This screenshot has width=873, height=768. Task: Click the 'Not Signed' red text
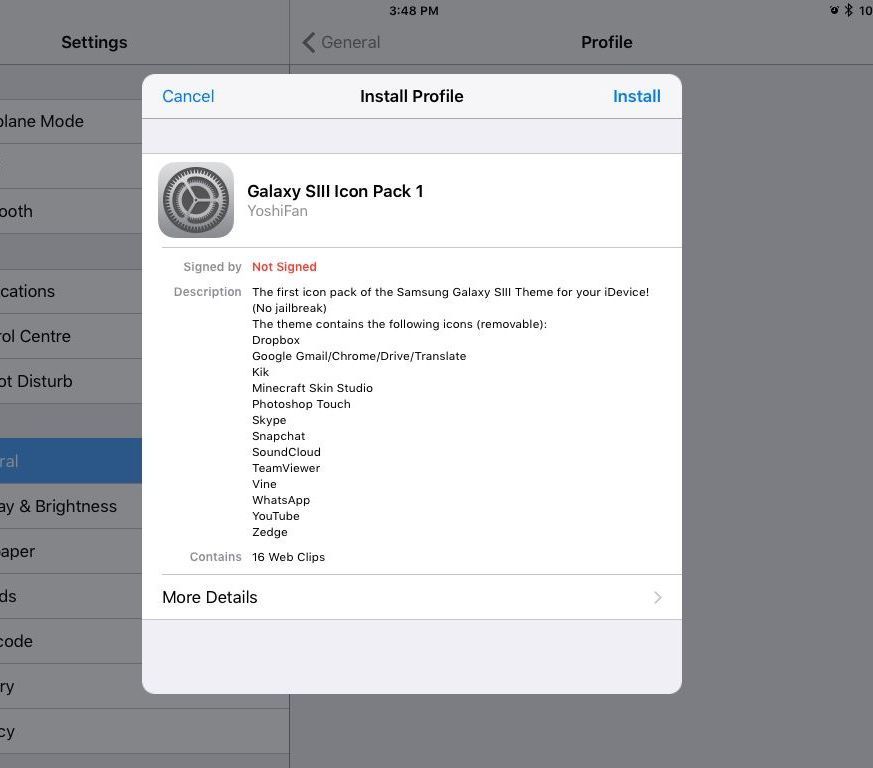pyautogui.click(x=284, y=267)
